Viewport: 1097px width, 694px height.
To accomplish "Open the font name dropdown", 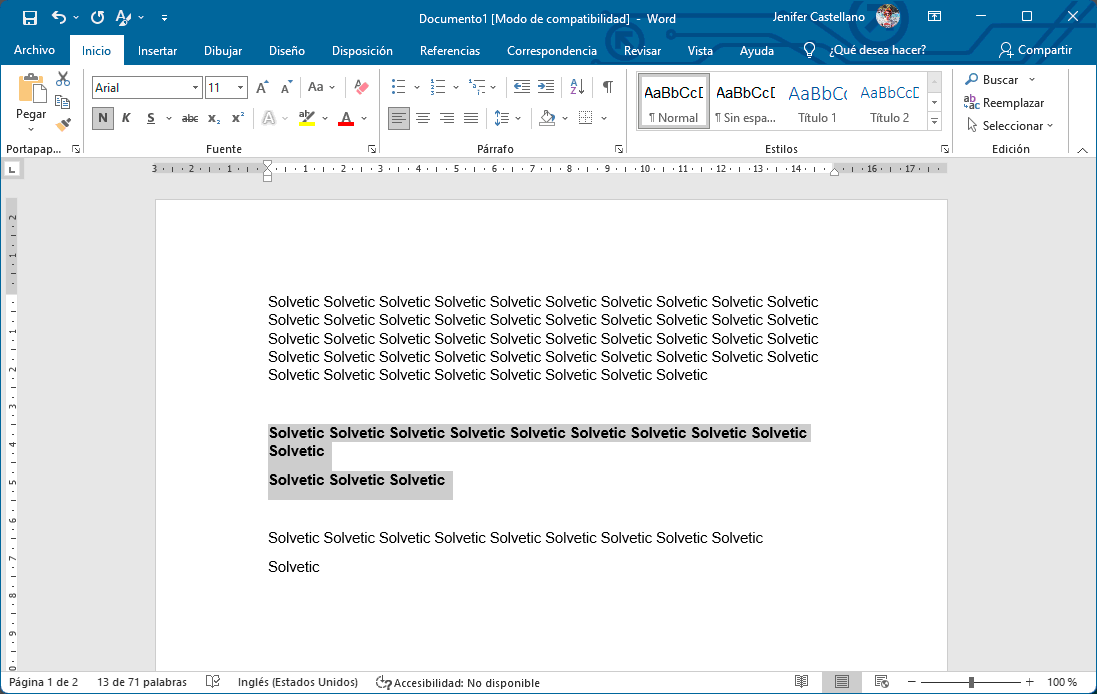I will tap(195, 87).
